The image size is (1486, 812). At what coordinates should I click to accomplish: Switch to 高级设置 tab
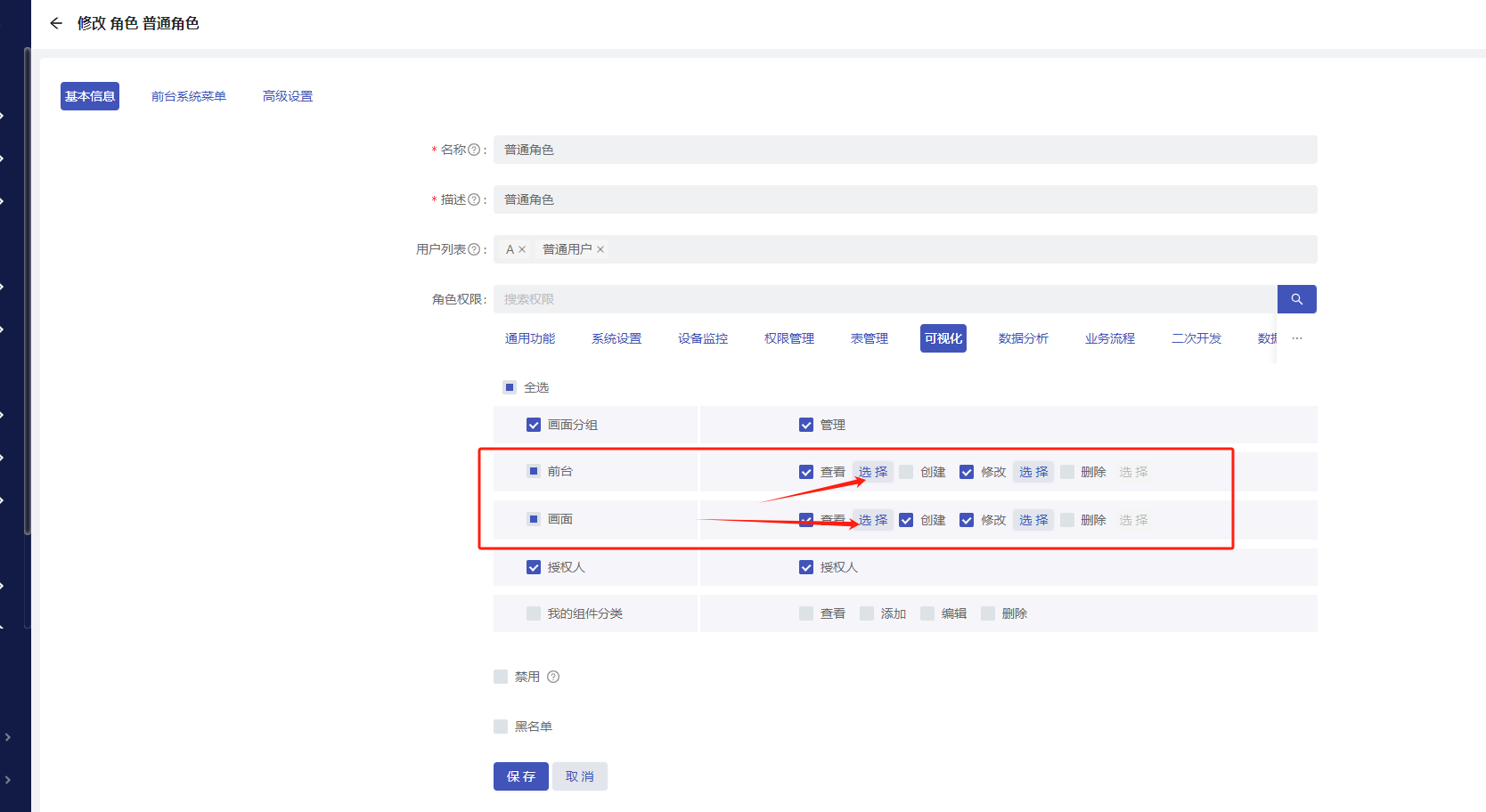pyautogui.click(x=288, y=96)
